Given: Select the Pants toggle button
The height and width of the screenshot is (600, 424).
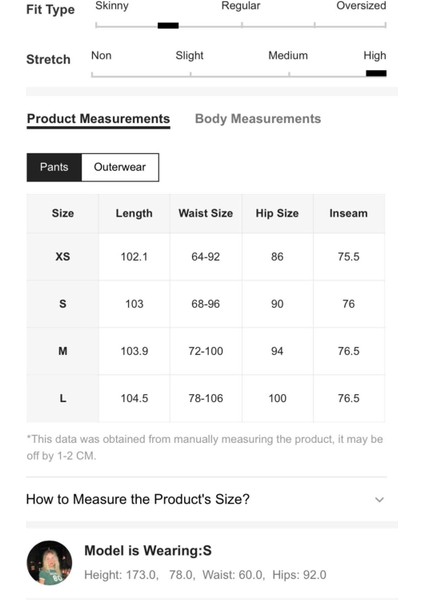Looking at the screenshot, I should click(x=54, y=167).
